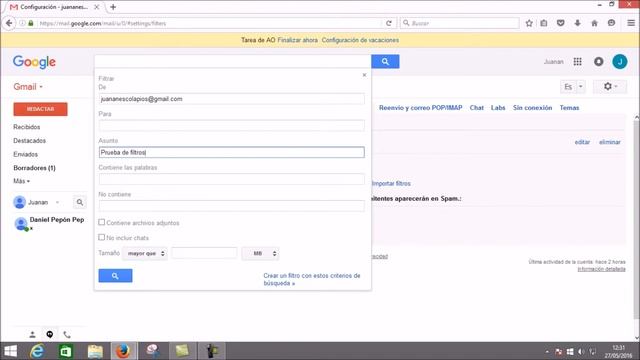Click the 'No contiene' field

[231, 206]
